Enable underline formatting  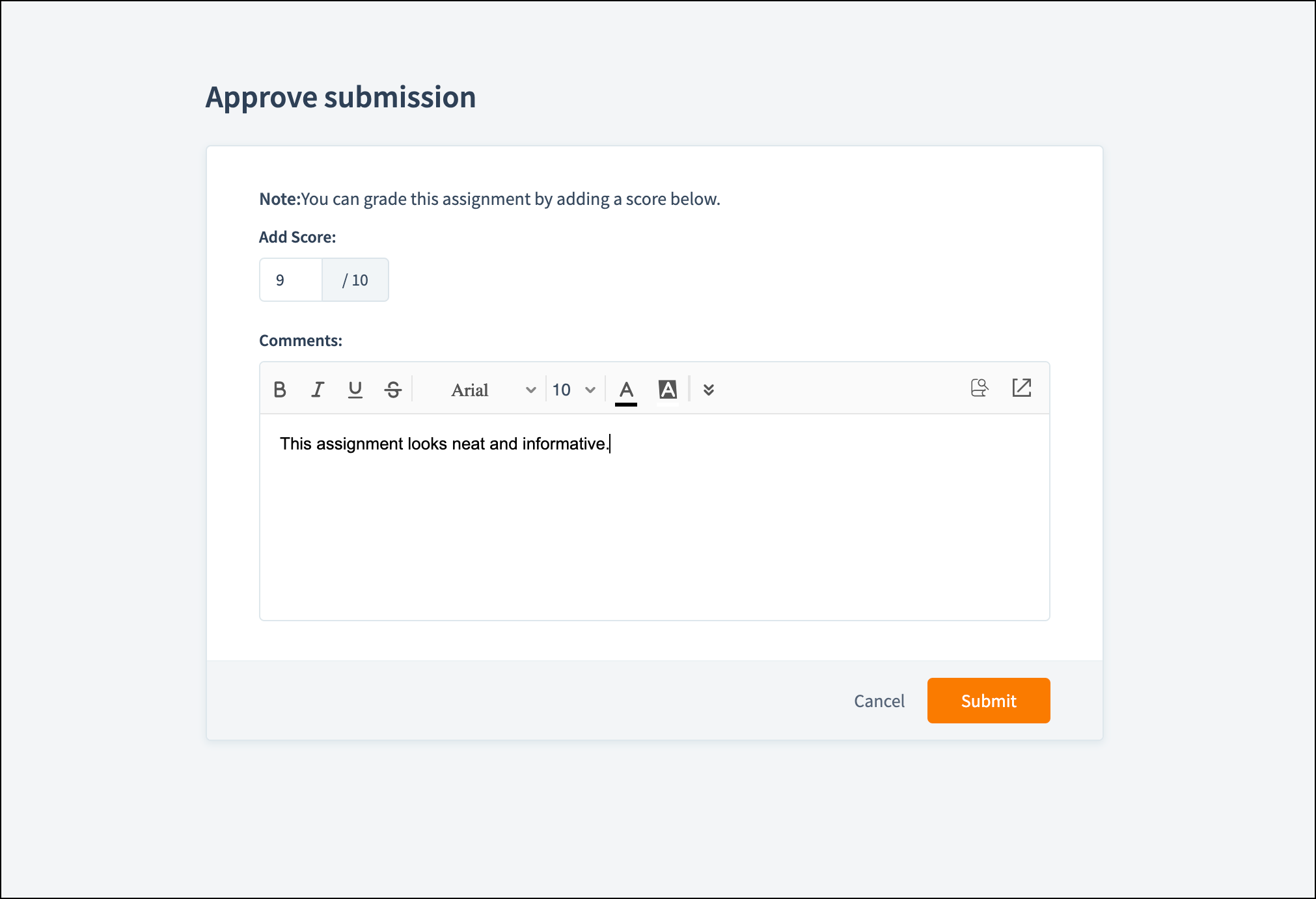[355, 389]
